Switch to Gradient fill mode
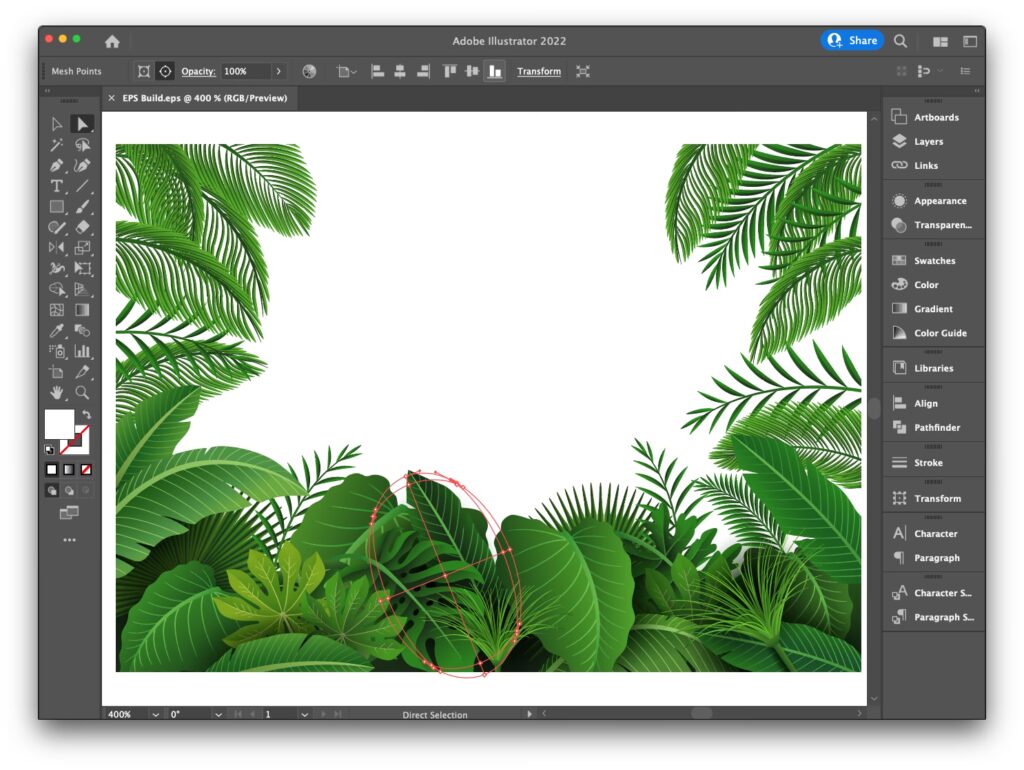The height and width of the screenshot is (770, 1024). pos(68,469)
